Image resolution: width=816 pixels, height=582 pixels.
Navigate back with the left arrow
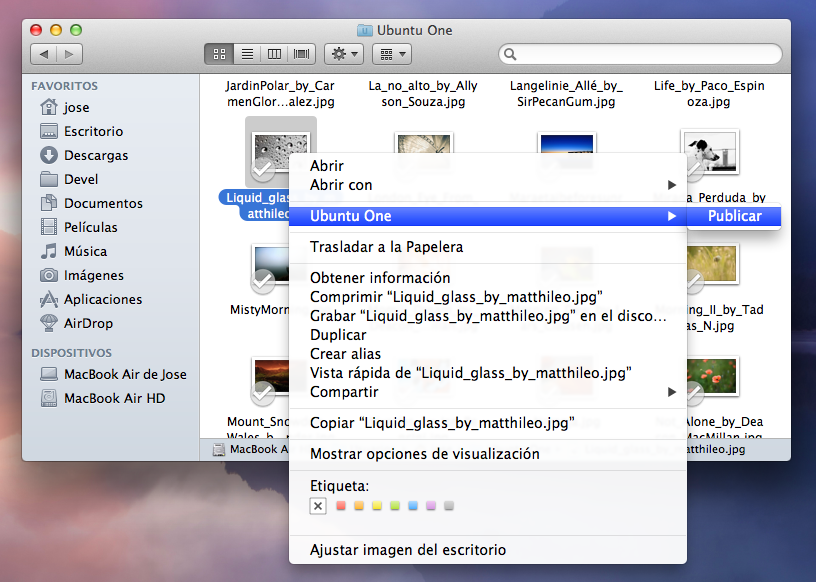(43, 54)
